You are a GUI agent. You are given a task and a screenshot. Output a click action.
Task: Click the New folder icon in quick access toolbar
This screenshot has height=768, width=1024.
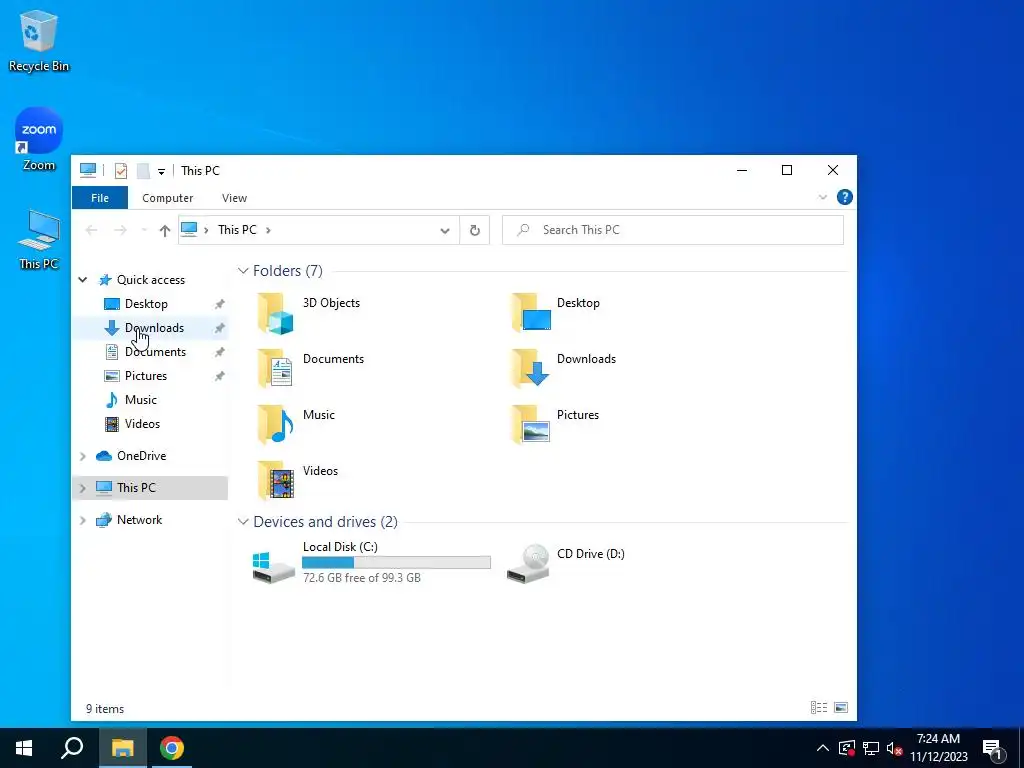143,170
